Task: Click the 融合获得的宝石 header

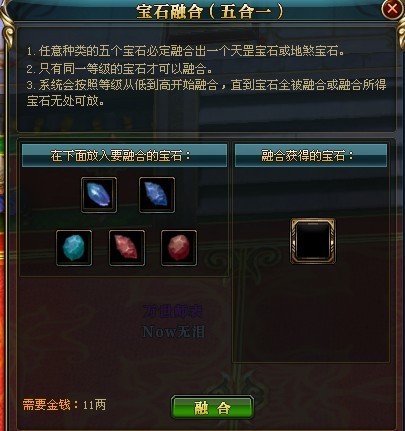Action: [311, 155]
